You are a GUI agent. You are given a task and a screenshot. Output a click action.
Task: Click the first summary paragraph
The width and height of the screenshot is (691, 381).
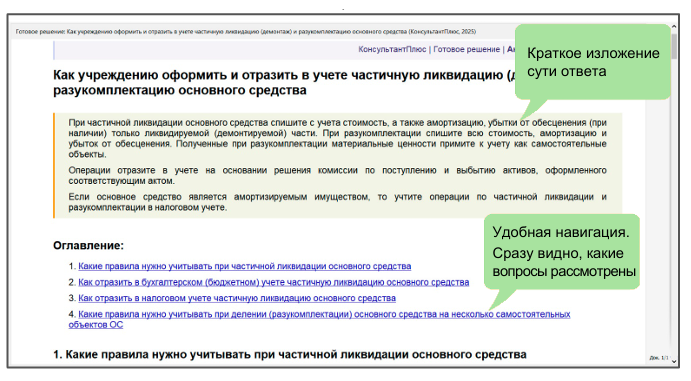[x=338, y=138]
